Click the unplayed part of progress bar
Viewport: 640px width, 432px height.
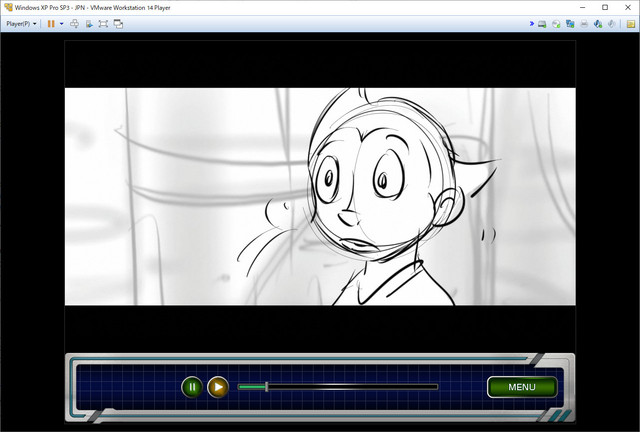point(353,387)
